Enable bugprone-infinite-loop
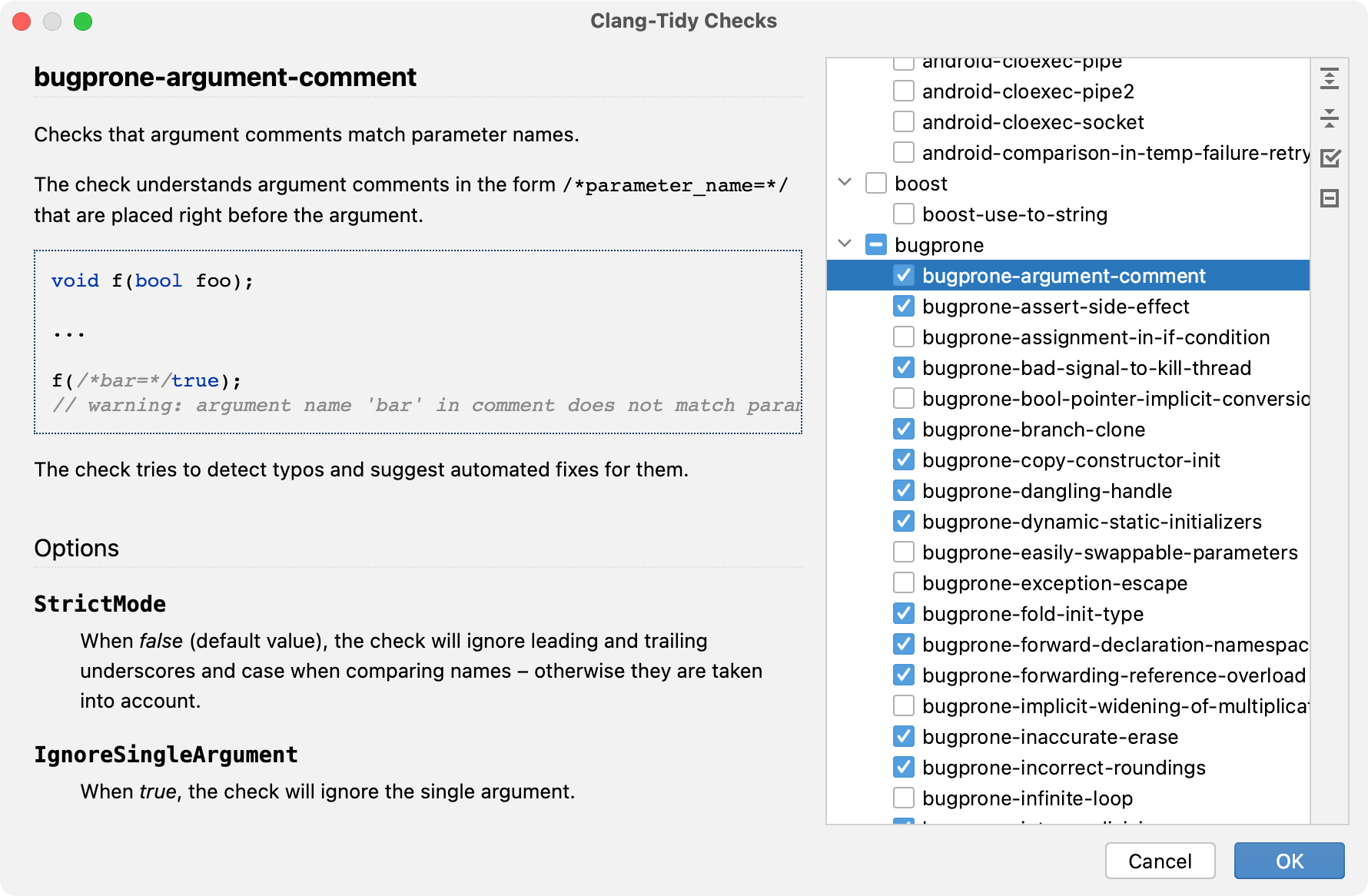 click(x=903, y=798)
